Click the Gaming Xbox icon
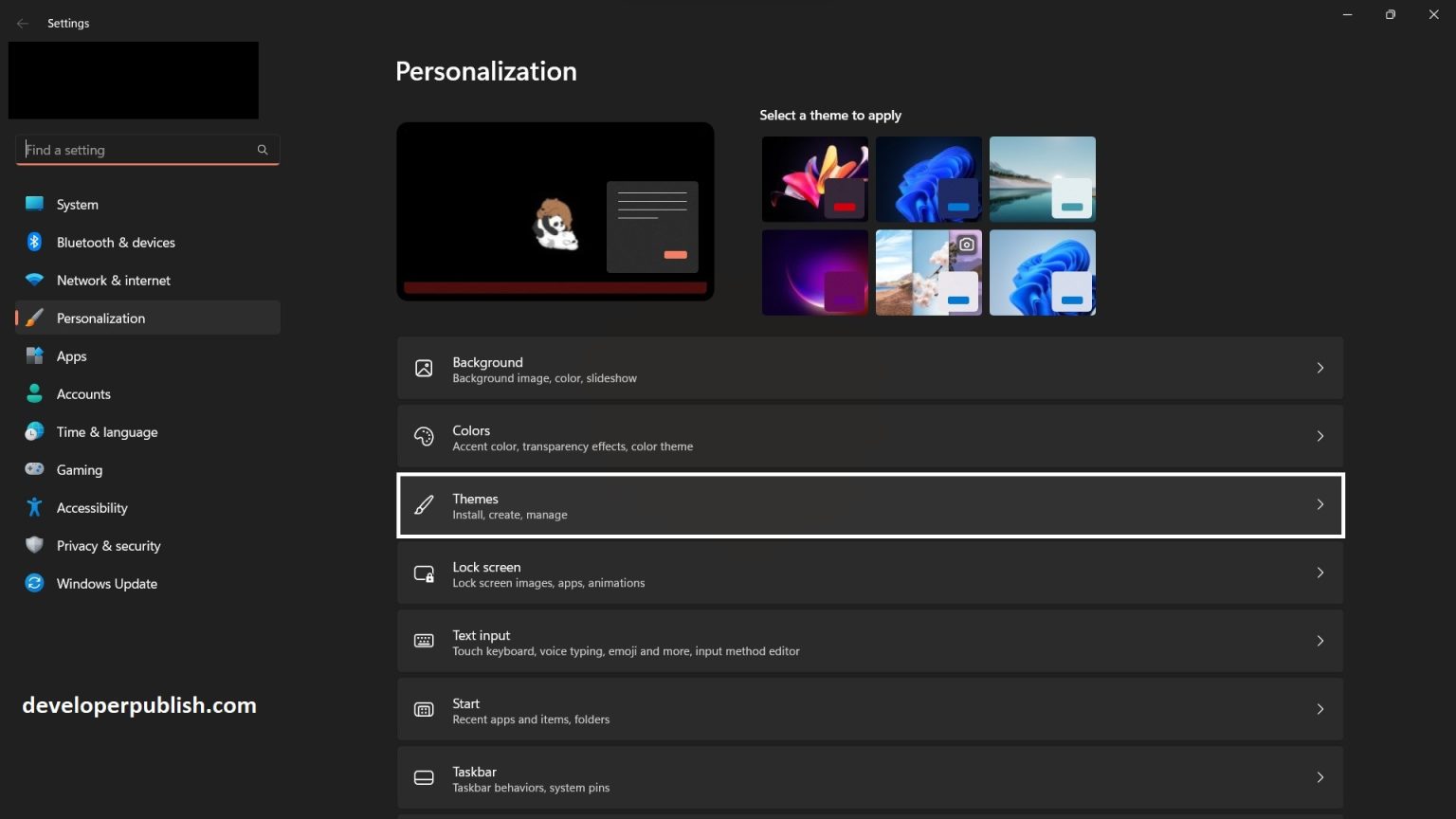This screenshot has width=1456, height=819. [34, 469]
